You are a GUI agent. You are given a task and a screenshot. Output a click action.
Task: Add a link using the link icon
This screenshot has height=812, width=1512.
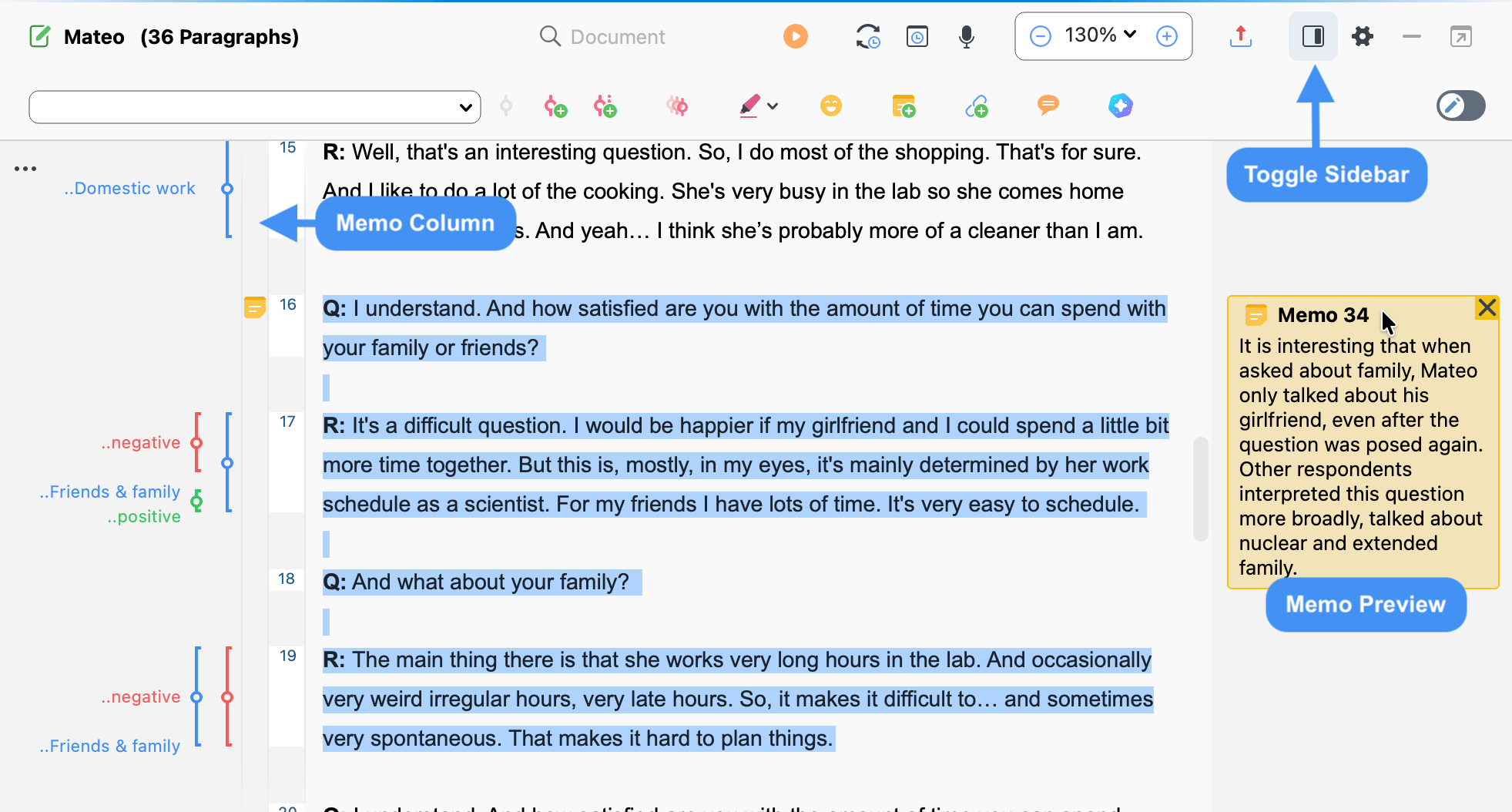click(975, 106)
